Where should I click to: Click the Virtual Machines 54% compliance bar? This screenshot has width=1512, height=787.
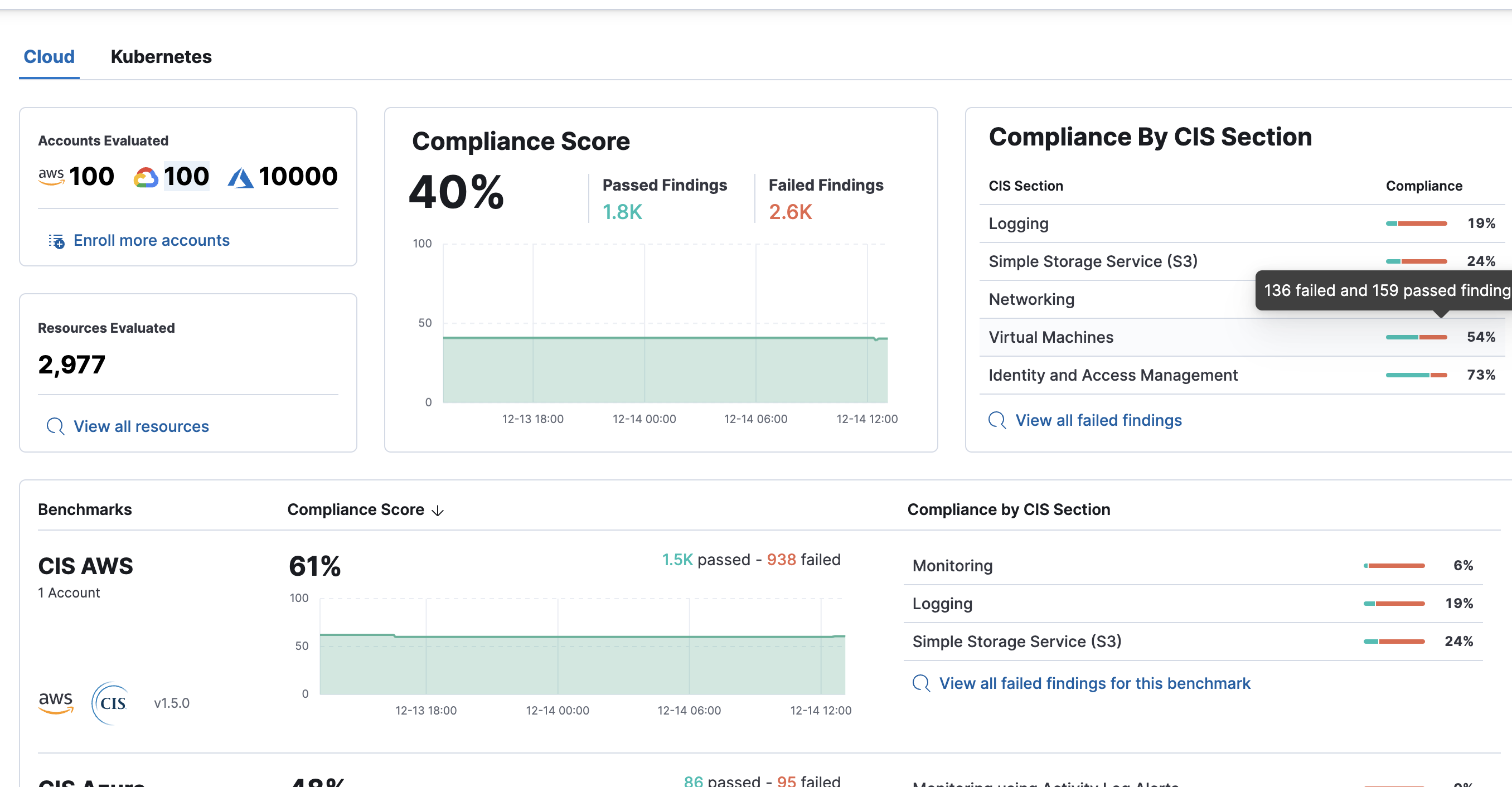(1416, 337)
